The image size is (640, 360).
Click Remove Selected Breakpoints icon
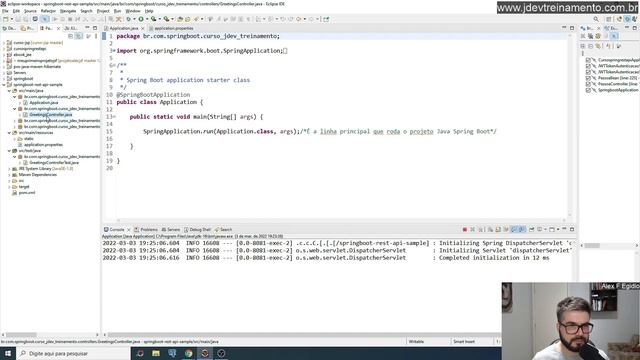coord(583,36)
